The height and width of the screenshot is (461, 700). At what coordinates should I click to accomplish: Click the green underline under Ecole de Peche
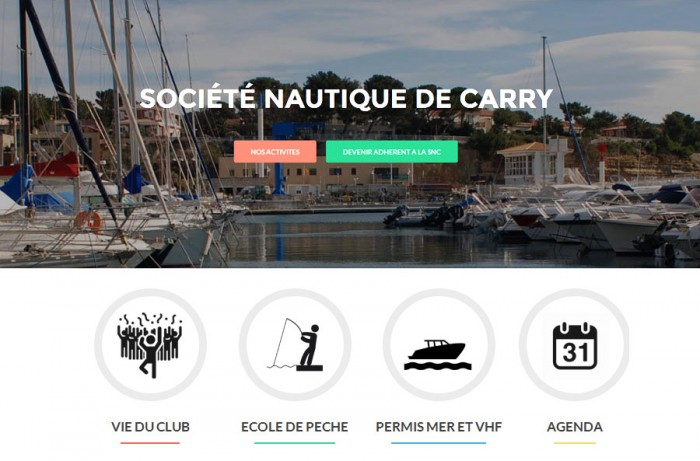295,443
